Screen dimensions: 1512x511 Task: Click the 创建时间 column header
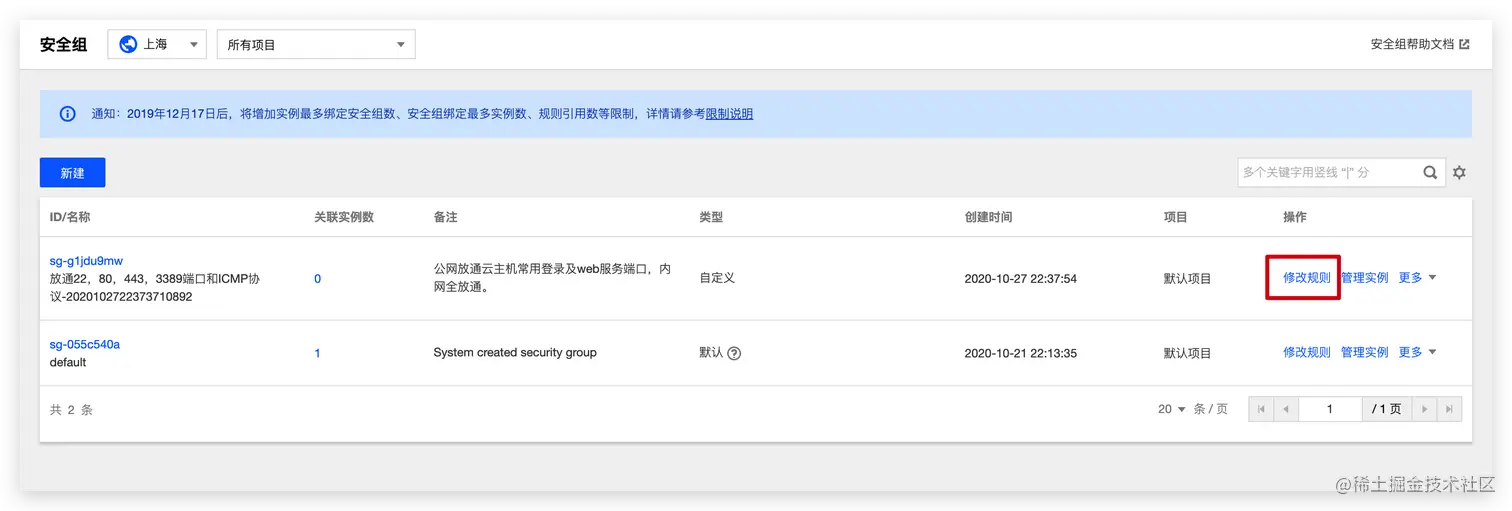(x=988, y=217)
